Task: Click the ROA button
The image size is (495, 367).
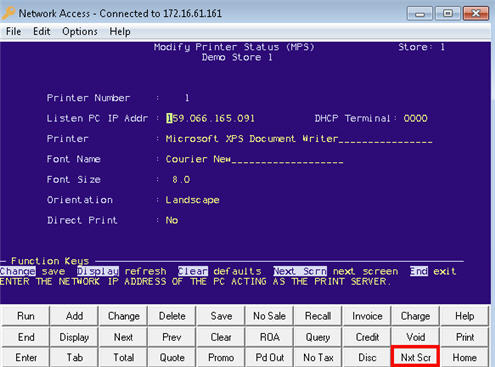Action: click(269, 337)
